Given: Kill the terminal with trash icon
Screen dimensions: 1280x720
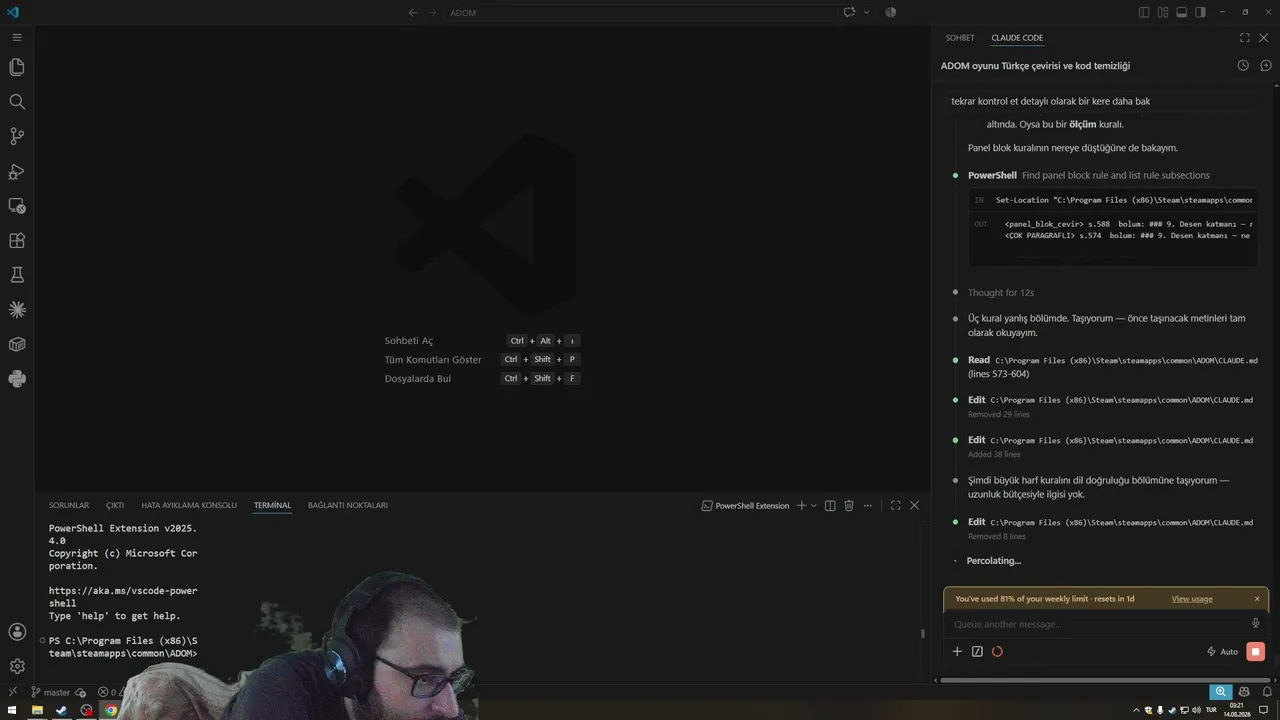Looking at the screenshot, I should [849, 506].
